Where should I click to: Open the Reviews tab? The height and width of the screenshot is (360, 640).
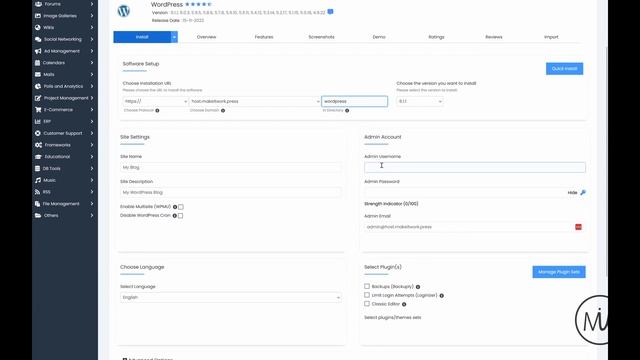494,37
